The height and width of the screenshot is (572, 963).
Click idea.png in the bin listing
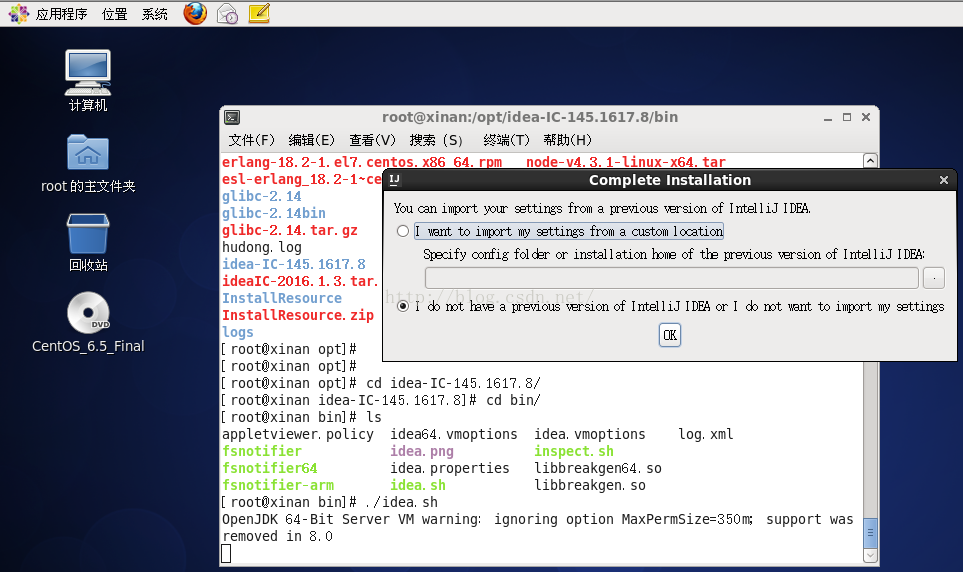point(422,451)
